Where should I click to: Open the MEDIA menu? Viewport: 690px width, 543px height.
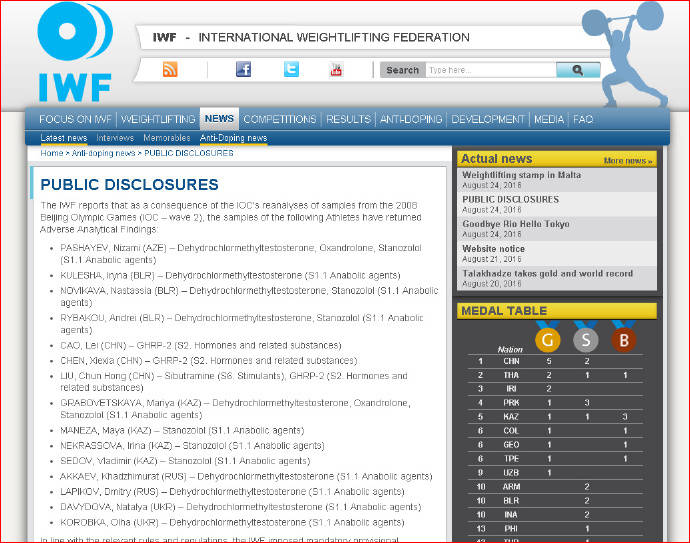549,119
